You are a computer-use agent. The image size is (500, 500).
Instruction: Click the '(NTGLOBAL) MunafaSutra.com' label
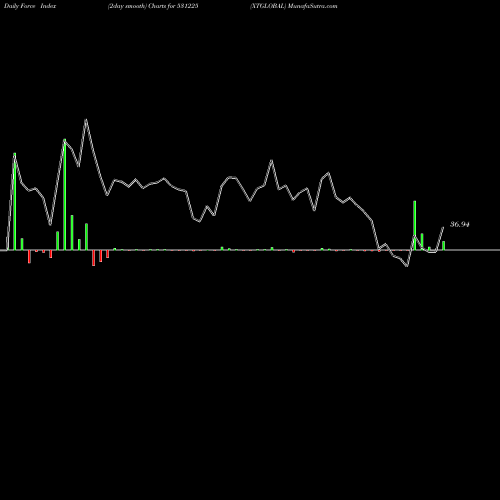coord(294,6)
